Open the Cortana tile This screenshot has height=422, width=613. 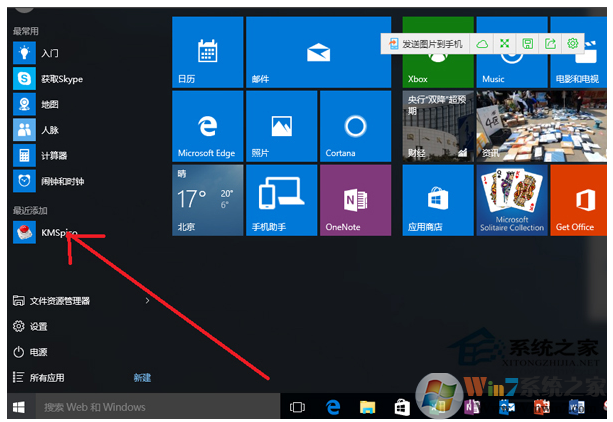(355, 126)
